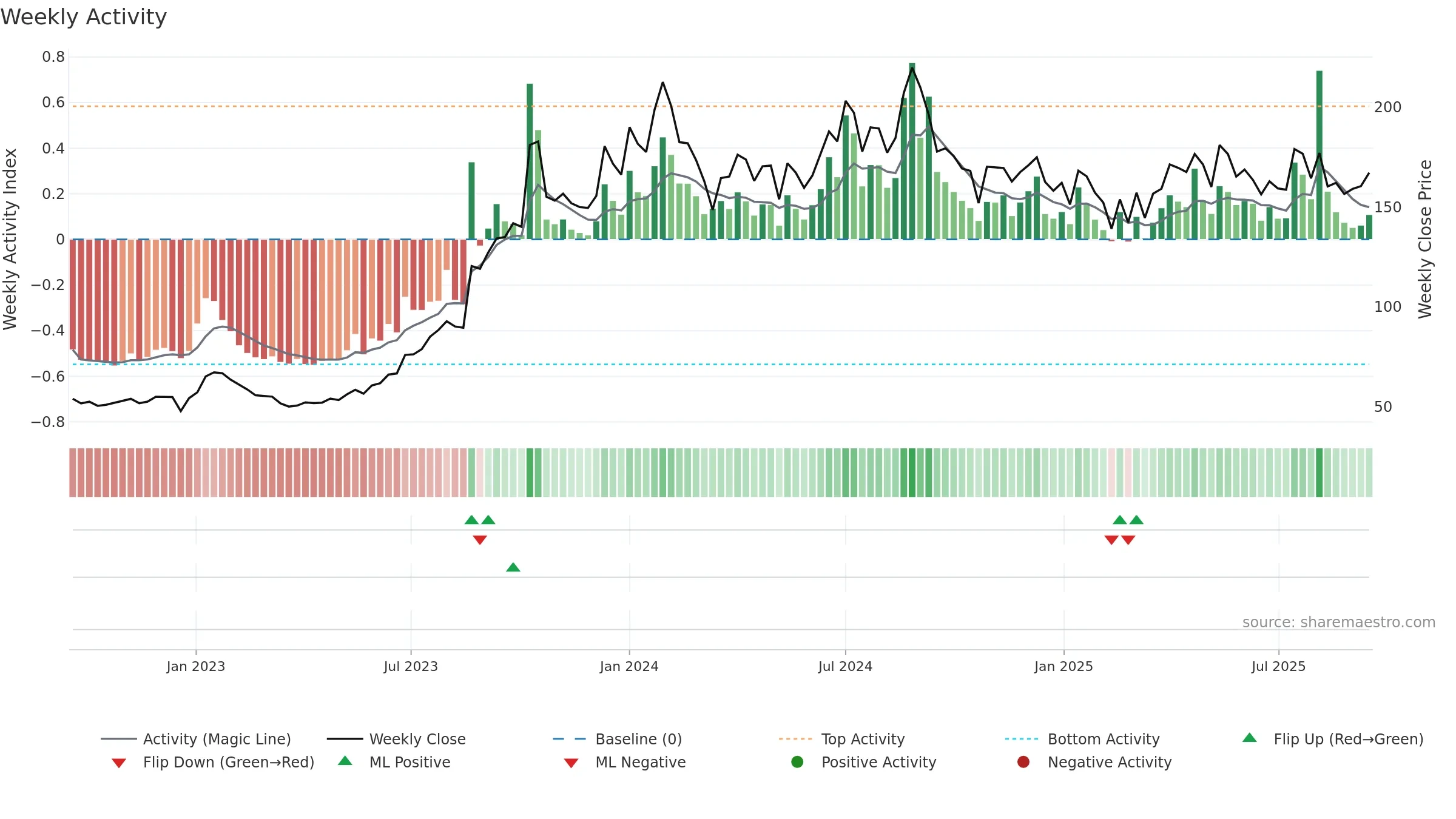This screenshot has height=819, width=1456.
Task: Click the Flip Up (Red→Green) legend triangle
Action: 1250,738
